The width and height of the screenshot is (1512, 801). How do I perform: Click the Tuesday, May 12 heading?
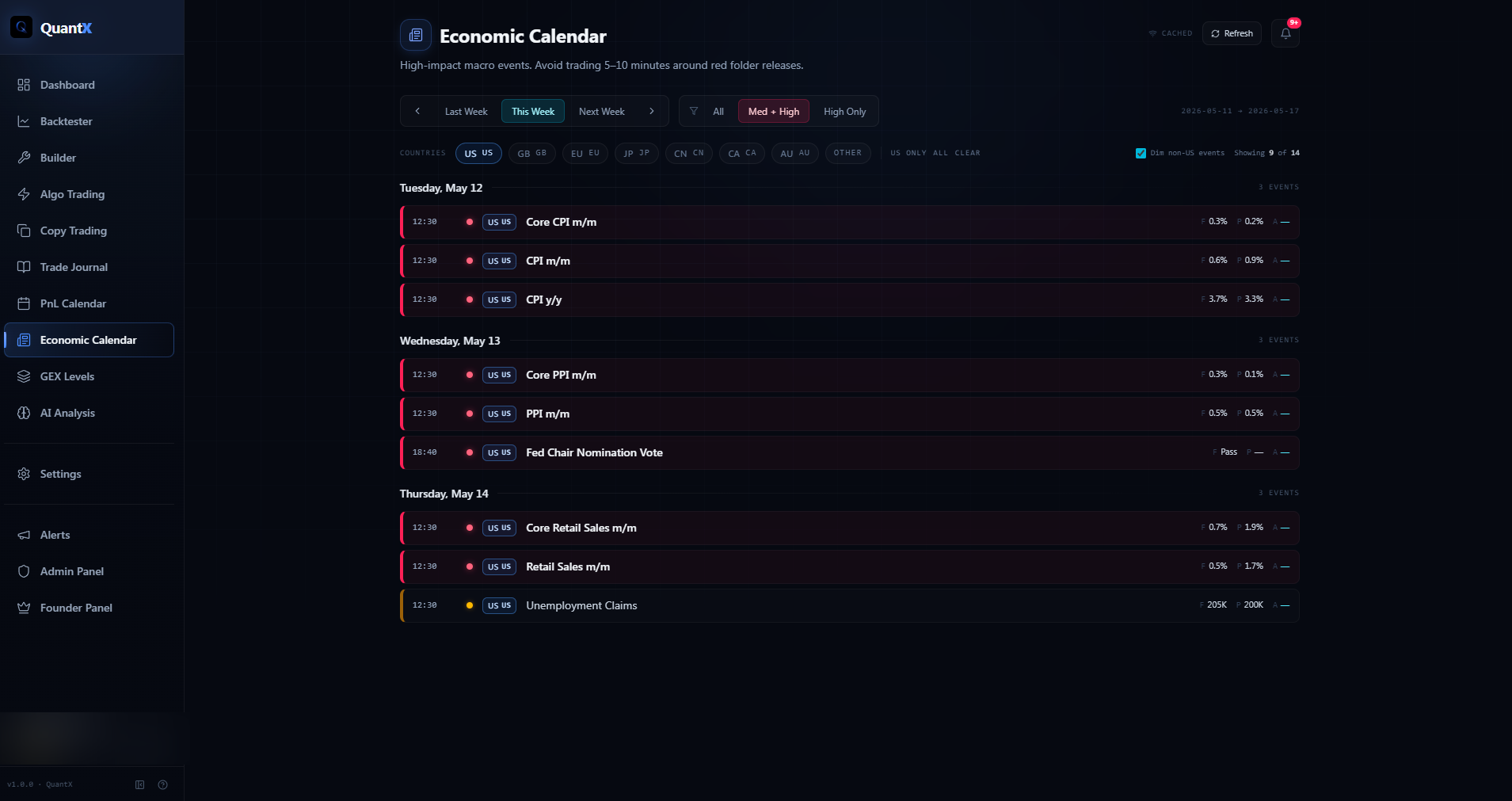[441, 188]
